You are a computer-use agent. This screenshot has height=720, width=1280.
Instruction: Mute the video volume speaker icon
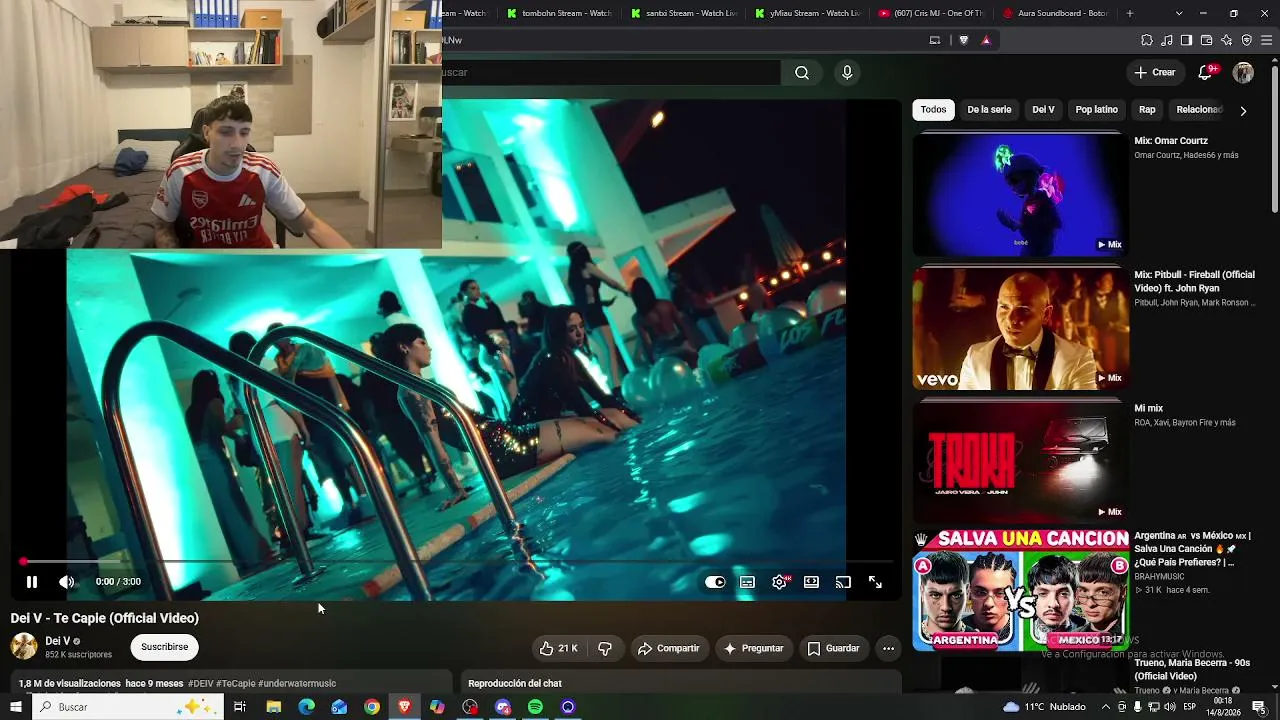click(x=66, y=582)
